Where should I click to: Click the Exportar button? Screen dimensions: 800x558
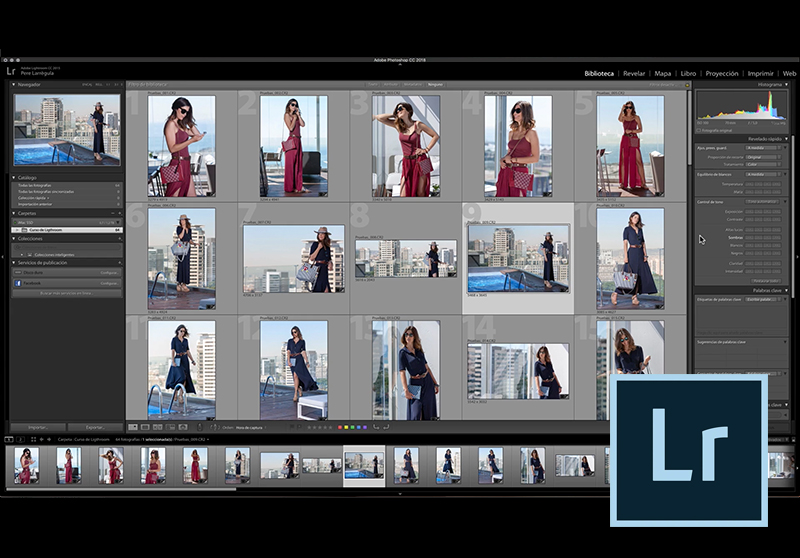point(93,427)
